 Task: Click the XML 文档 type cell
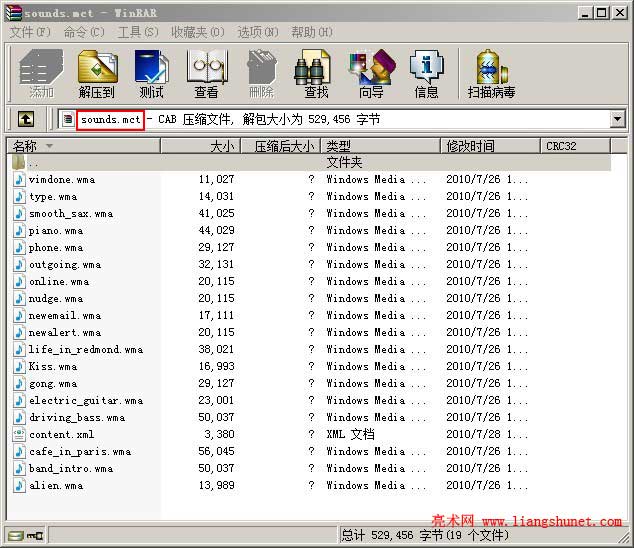(x=351, y=434)
